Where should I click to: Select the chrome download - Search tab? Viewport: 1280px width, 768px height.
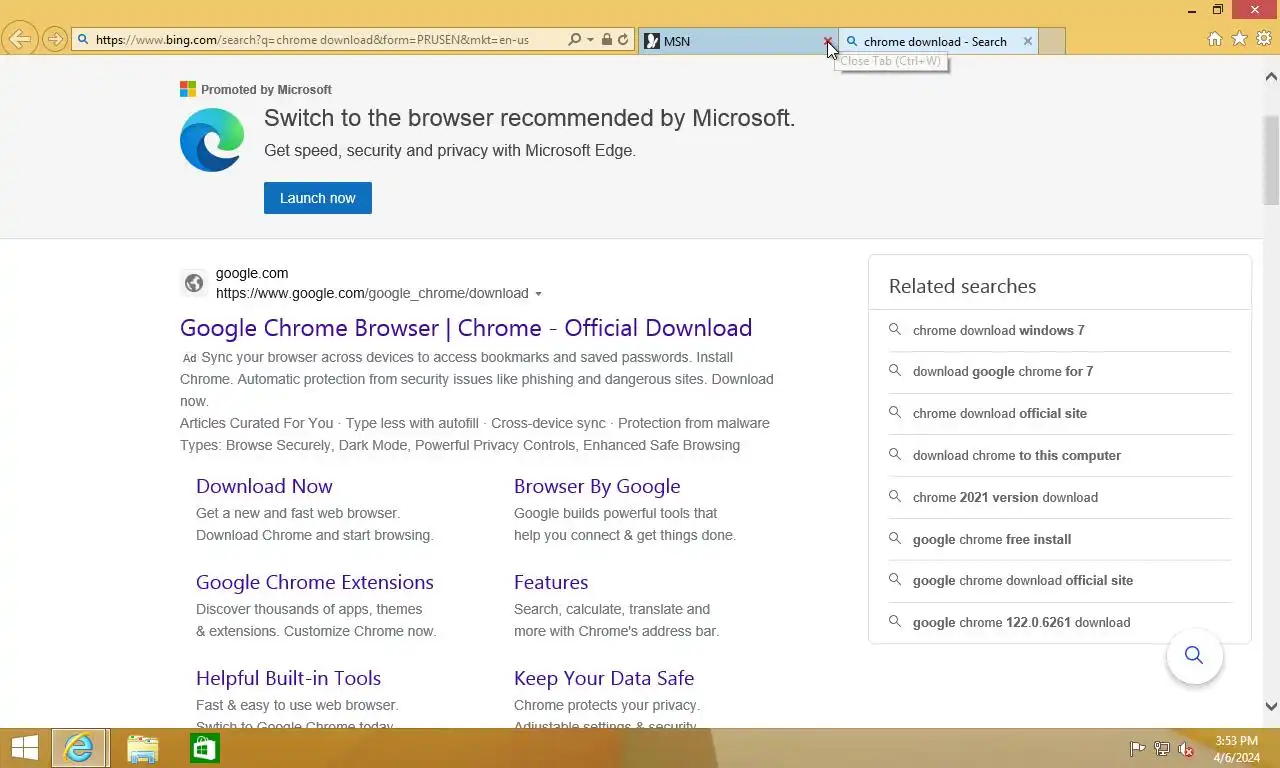click(x=934, y=41)
